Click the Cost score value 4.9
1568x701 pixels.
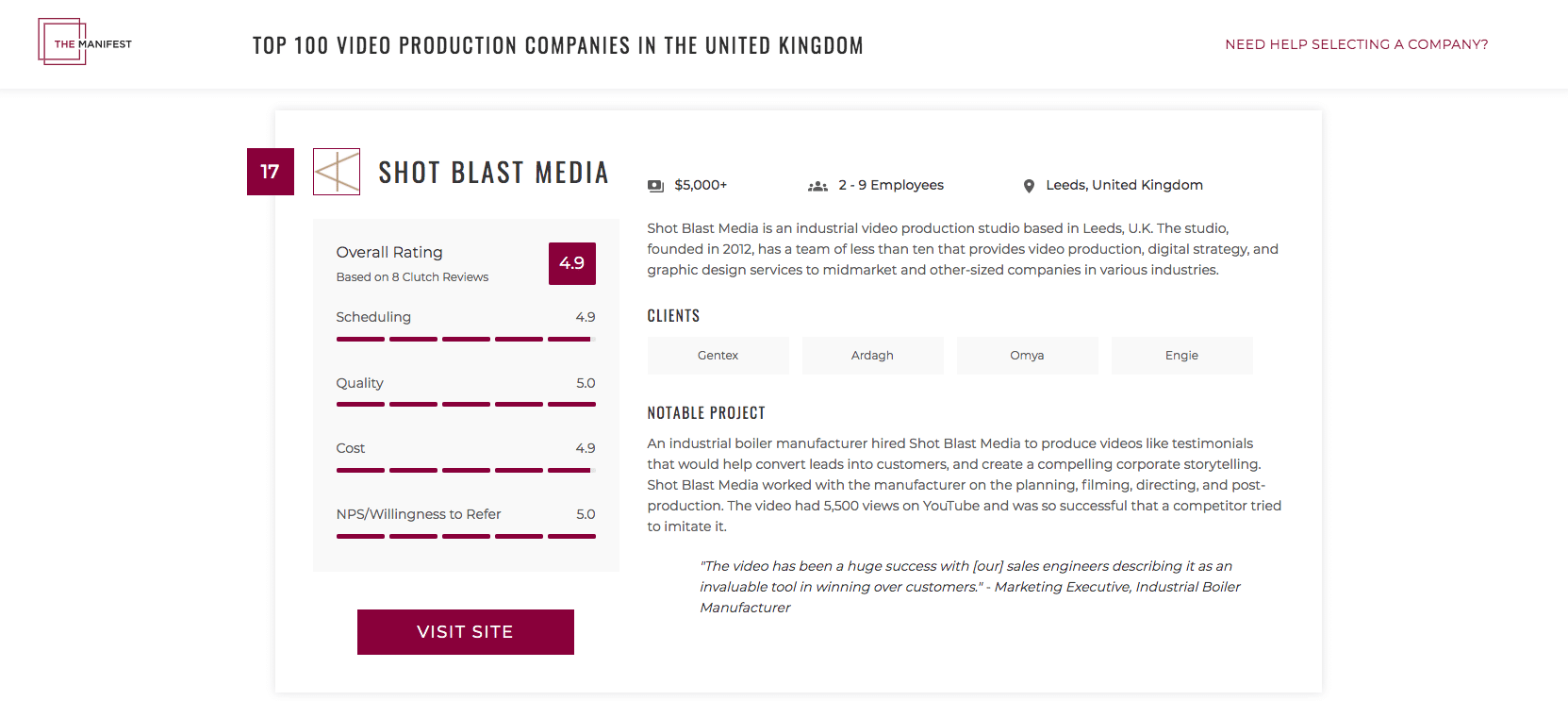pos(586,448)
